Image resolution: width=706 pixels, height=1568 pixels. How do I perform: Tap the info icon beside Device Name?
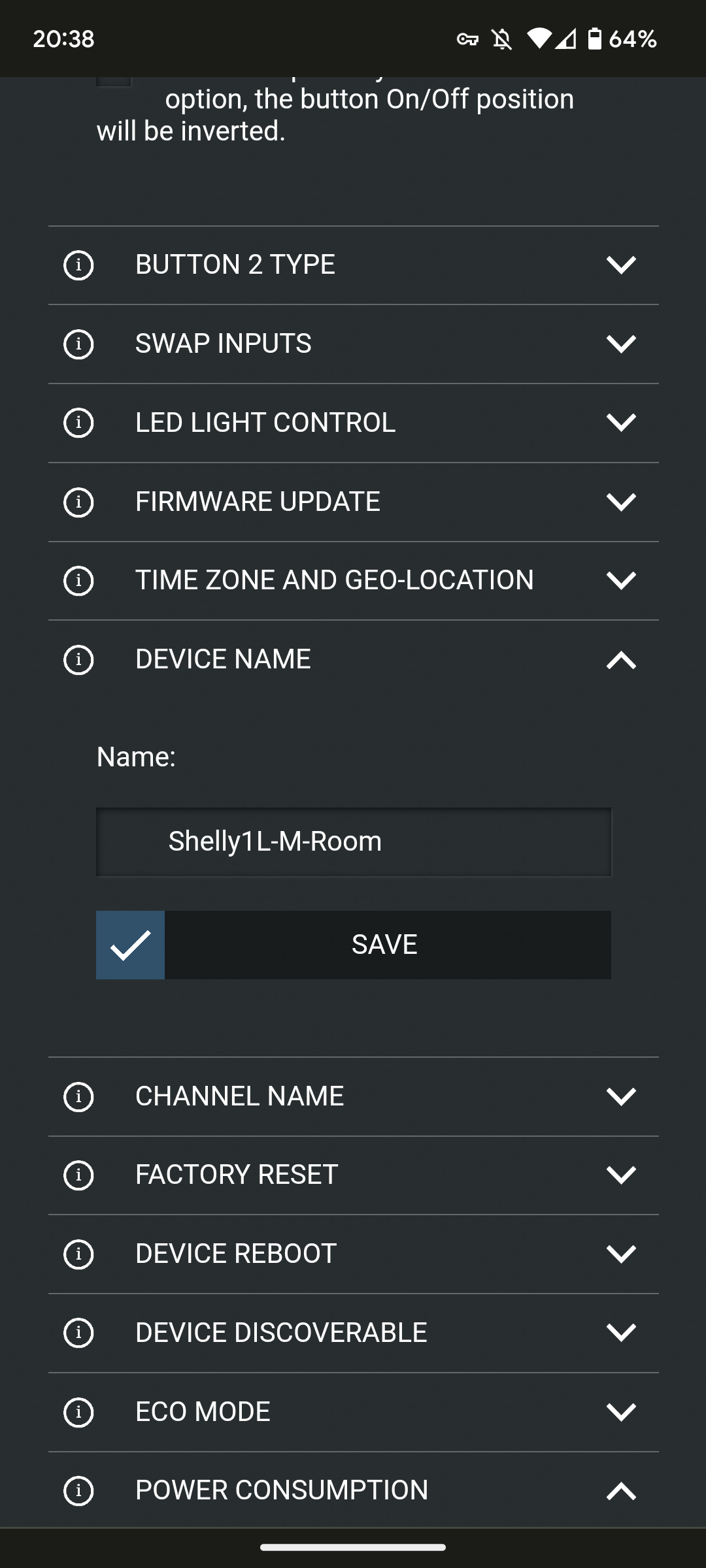coord(78,660)
